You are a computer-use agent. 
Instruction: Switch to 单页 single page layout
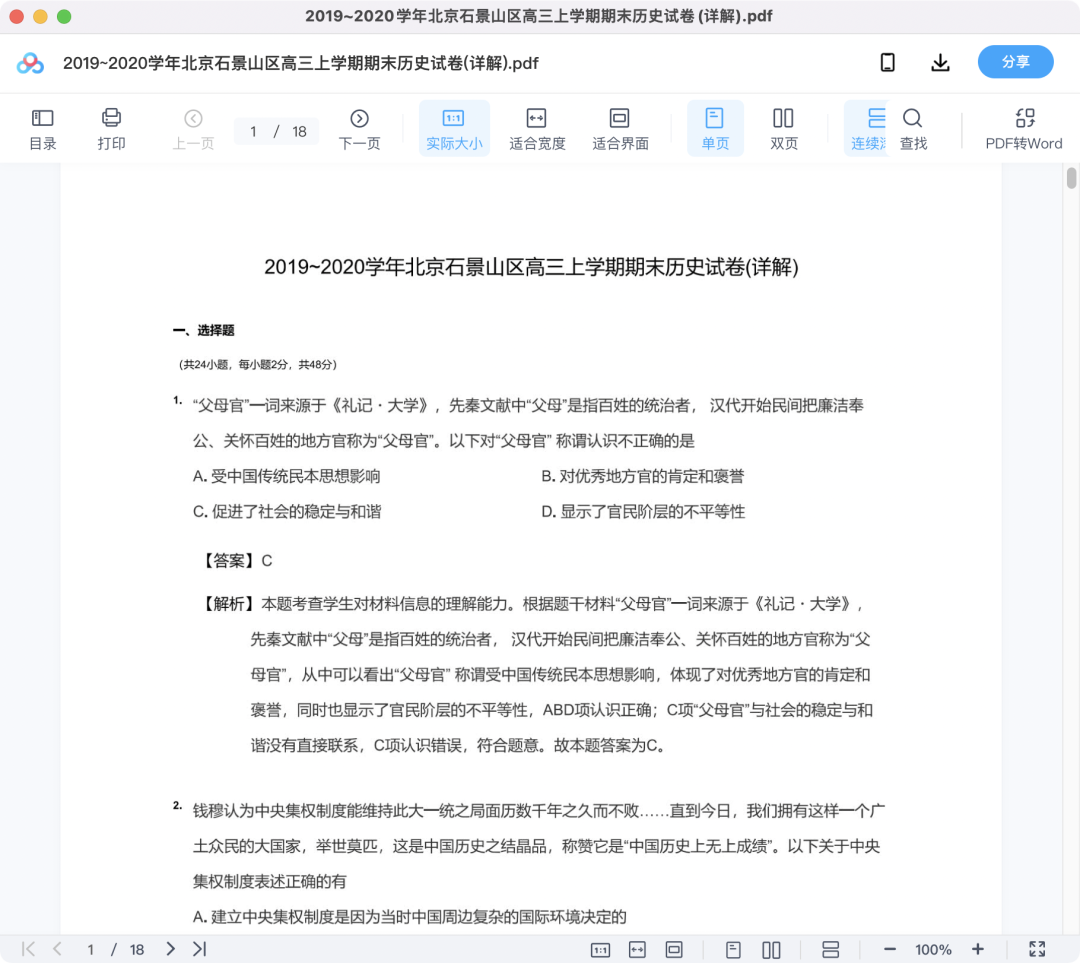pos(715,129)
